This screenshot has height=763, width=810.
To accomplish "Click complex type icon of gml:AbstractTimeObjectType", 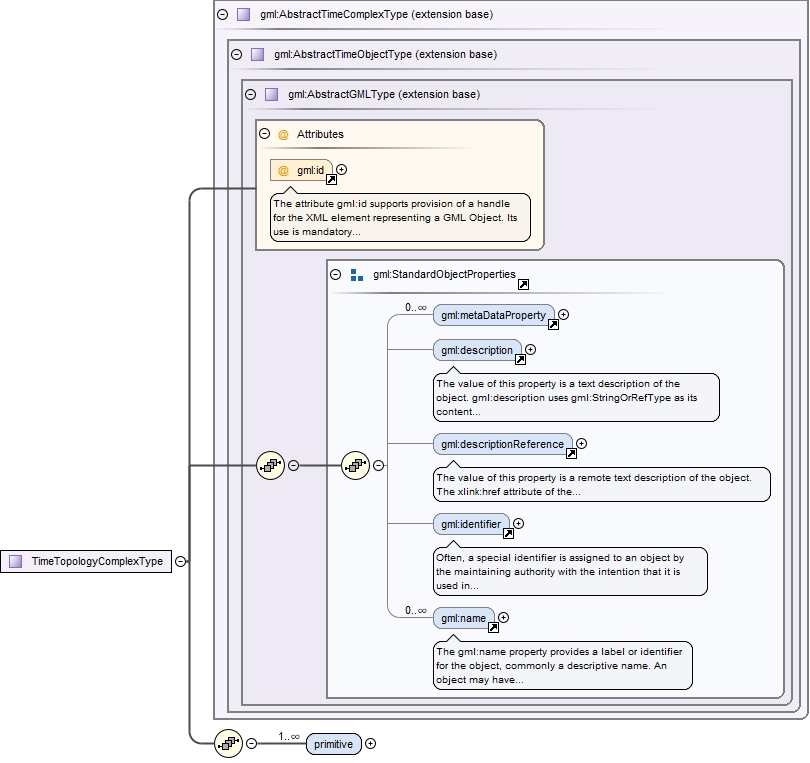I will tap(257, 54).
